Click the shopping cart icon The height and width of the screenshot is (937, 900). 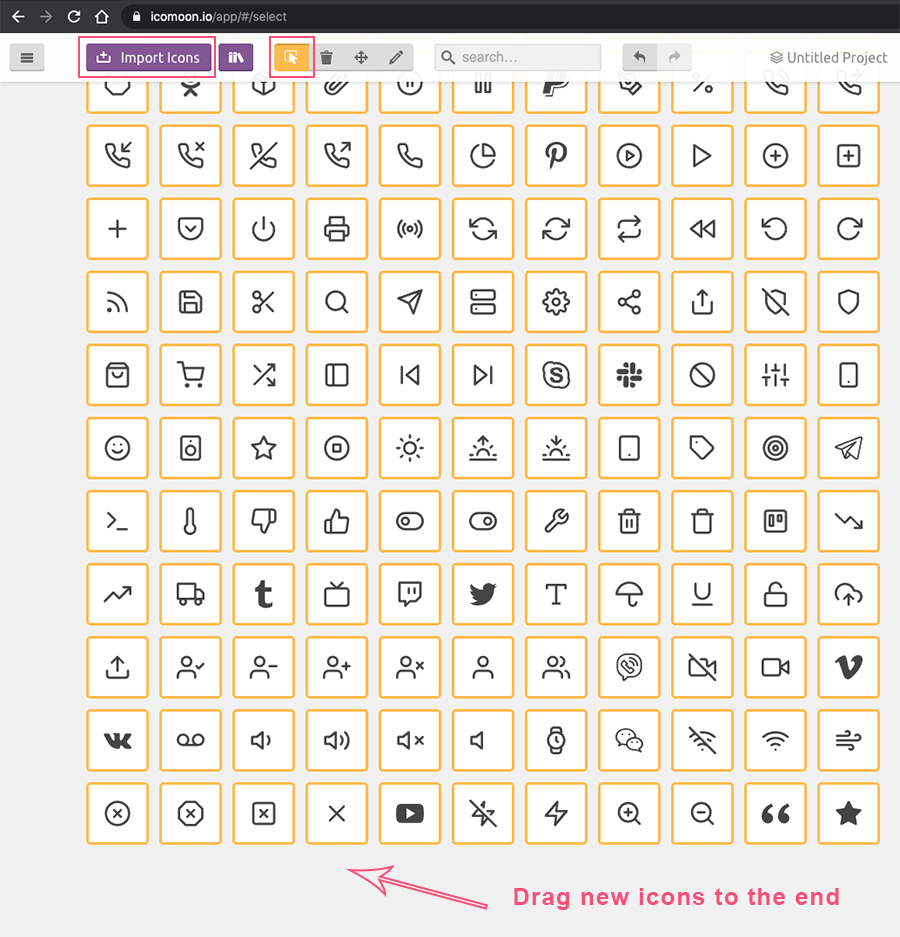[190, 375]
